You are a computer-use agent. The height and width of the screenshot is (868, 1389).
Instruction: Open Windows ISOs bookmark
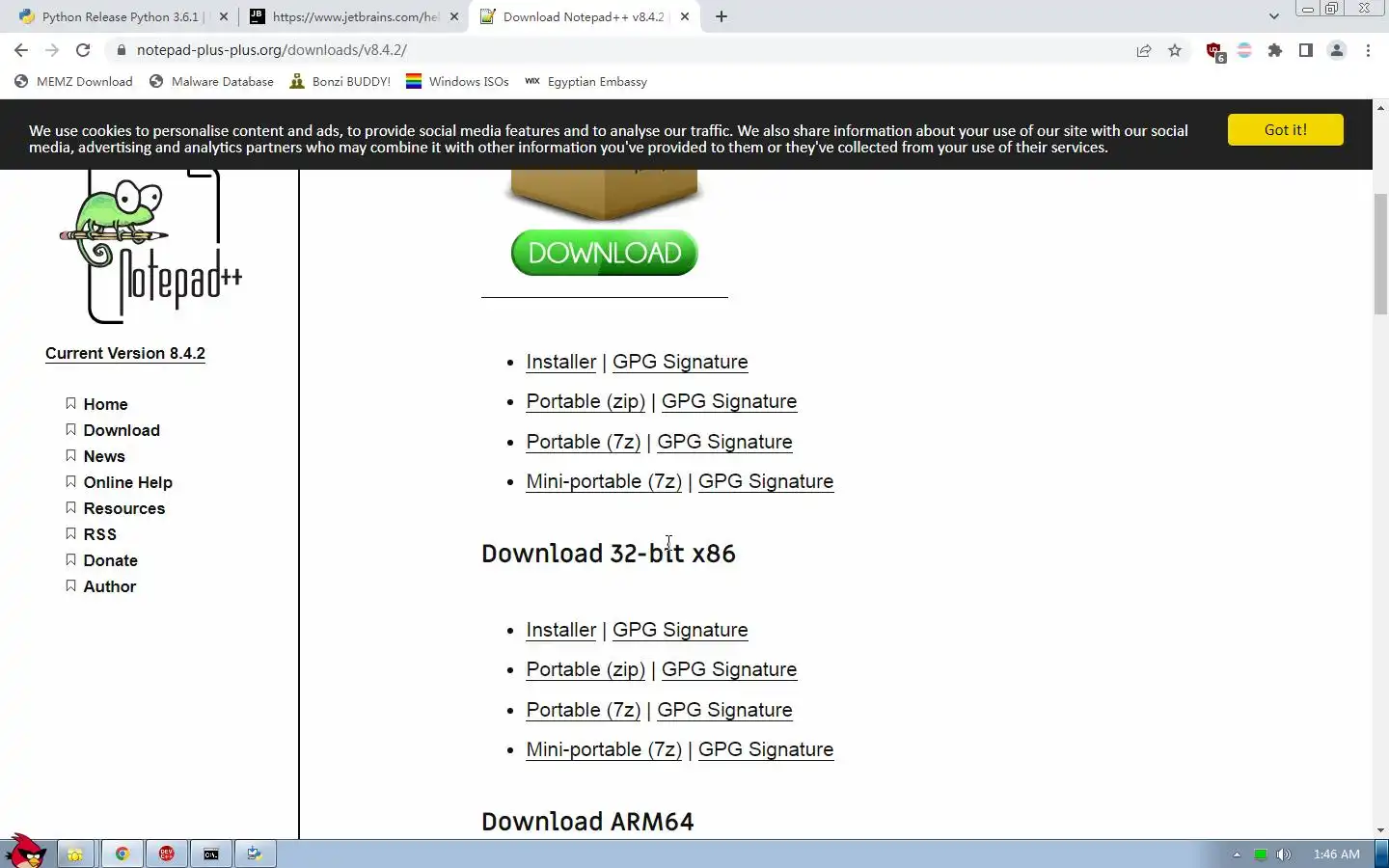click(457, 82)
